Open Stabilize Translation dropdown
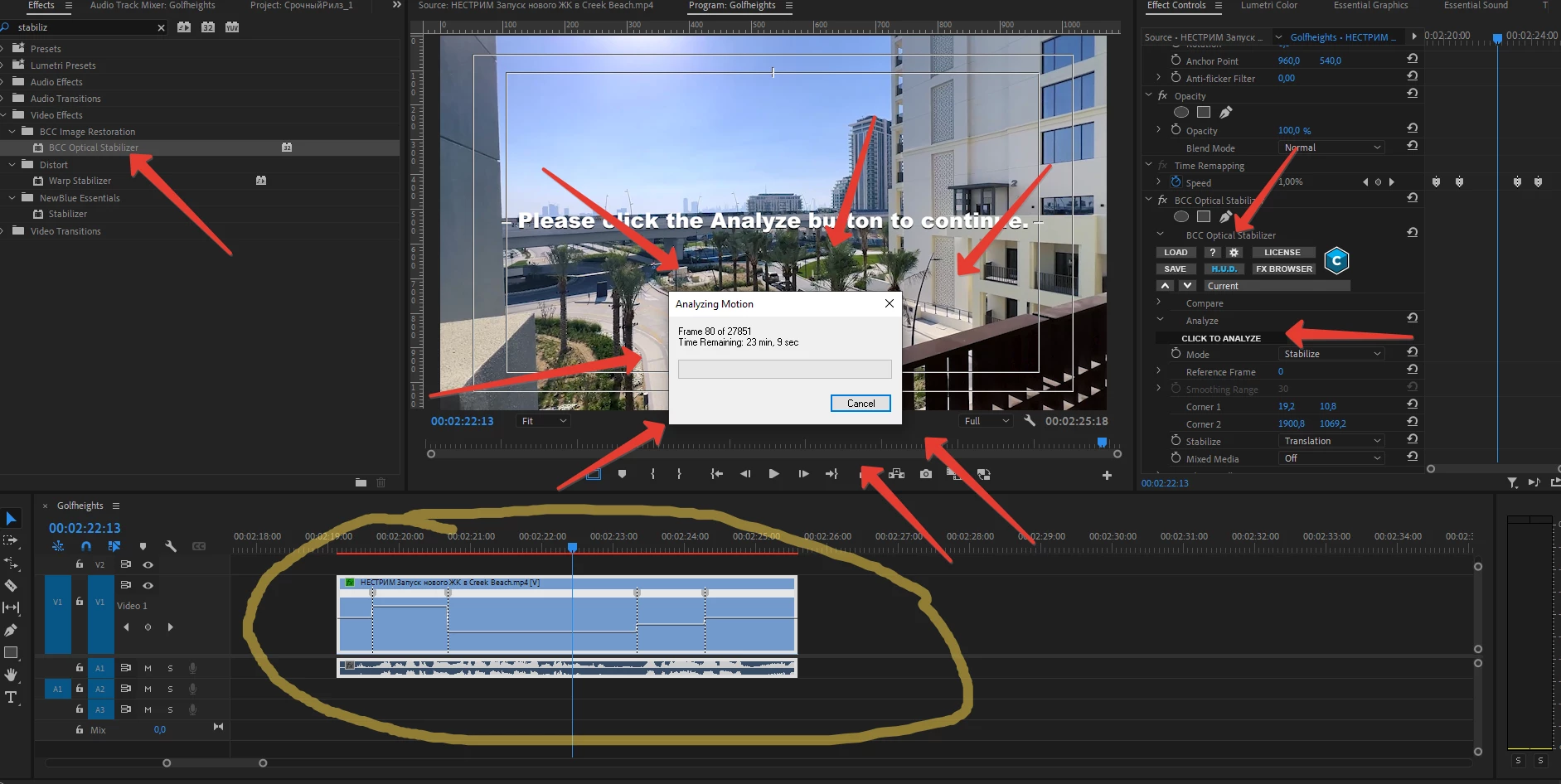1561x784 pixels. pyautogui.click(x=1331, y=441)
